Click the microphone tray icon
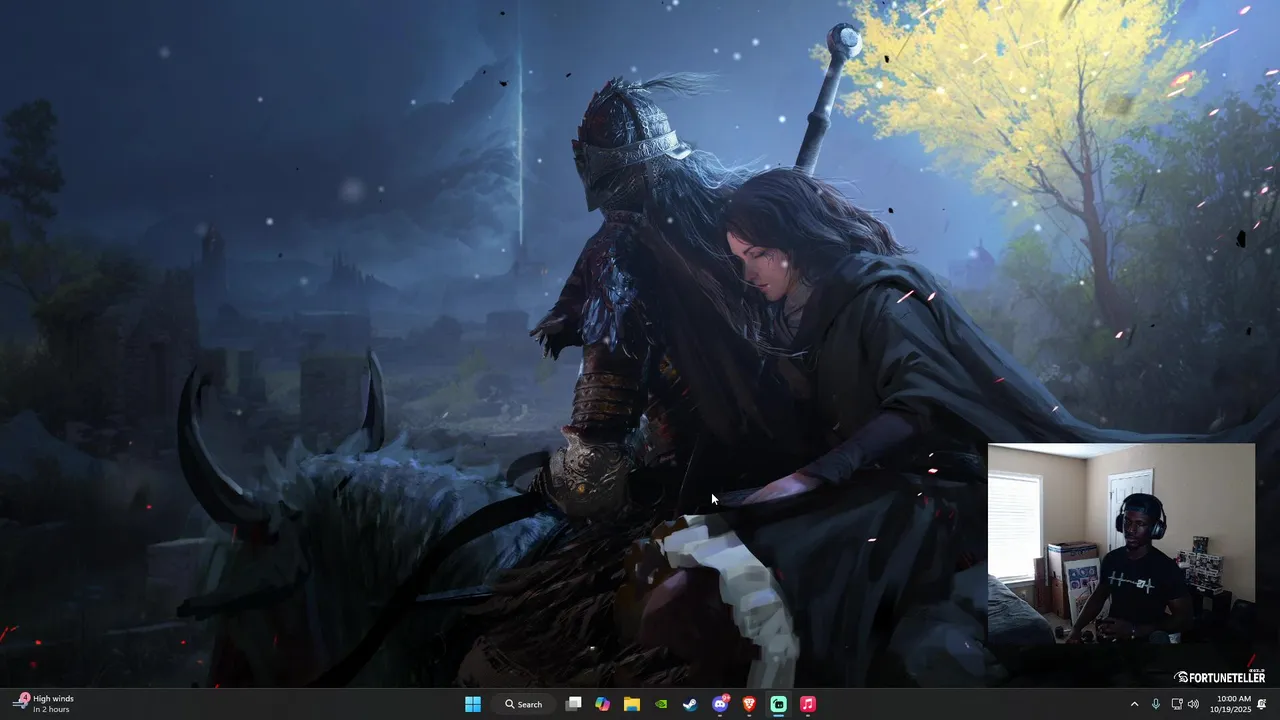Viewport: 1280px width, 720px height. point(1156,704)
